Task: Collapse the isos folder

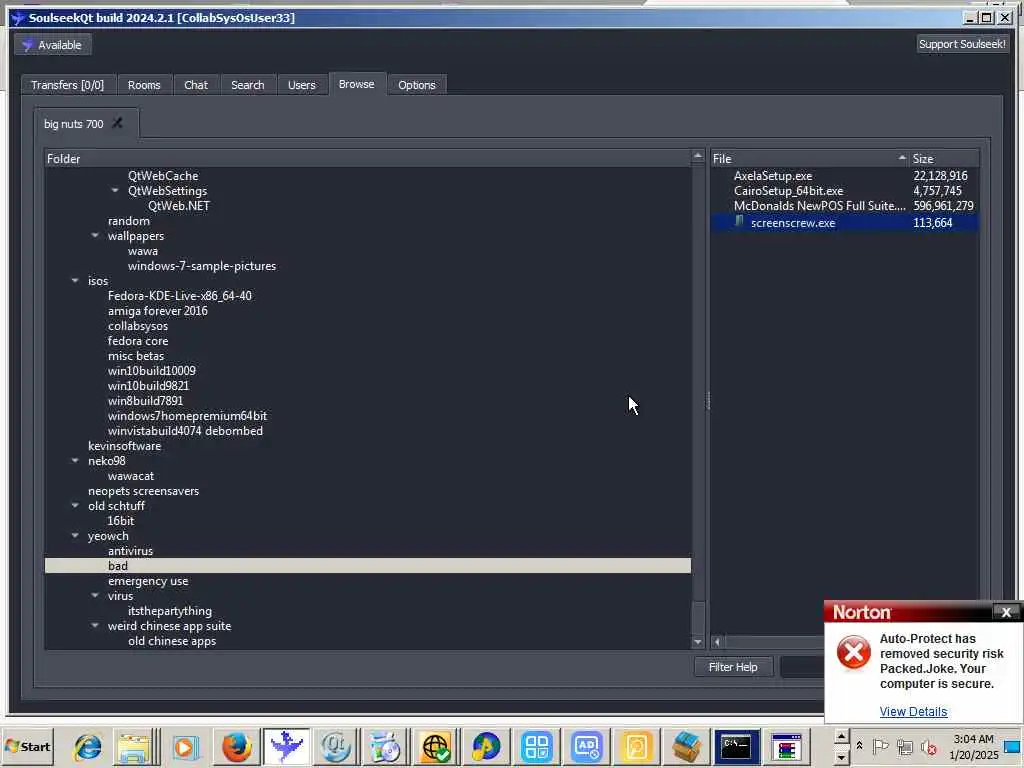Action: (75, 280)
